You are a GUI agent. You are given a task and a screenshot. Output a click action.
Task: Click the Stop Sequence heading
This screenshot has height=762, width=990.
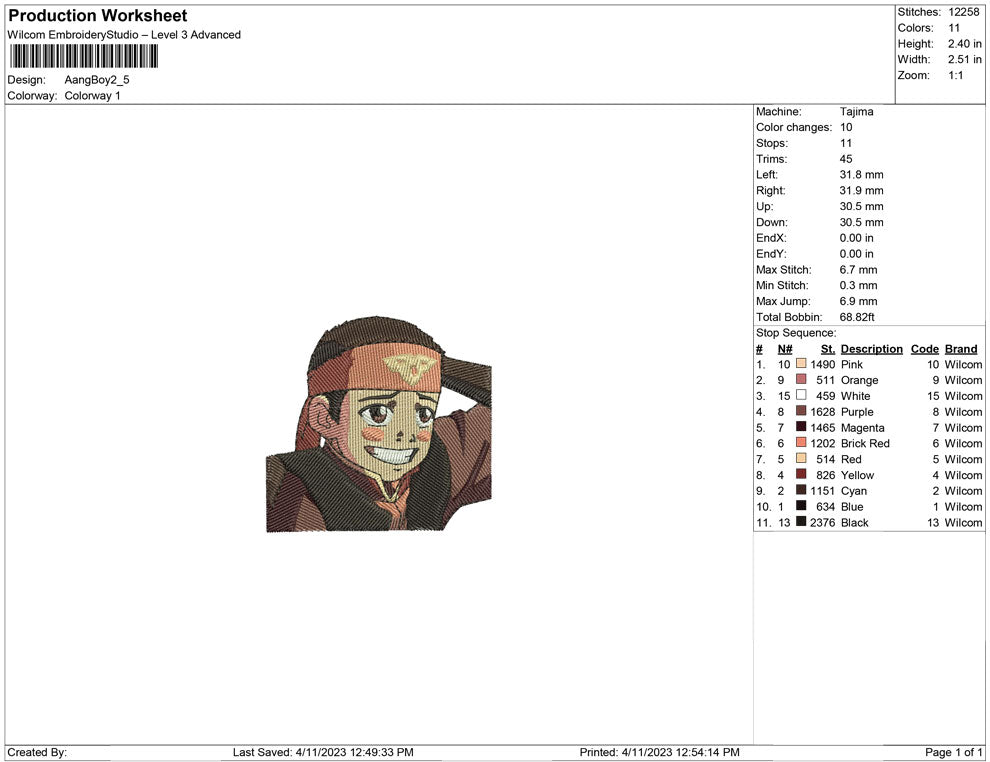coord(796,333)
